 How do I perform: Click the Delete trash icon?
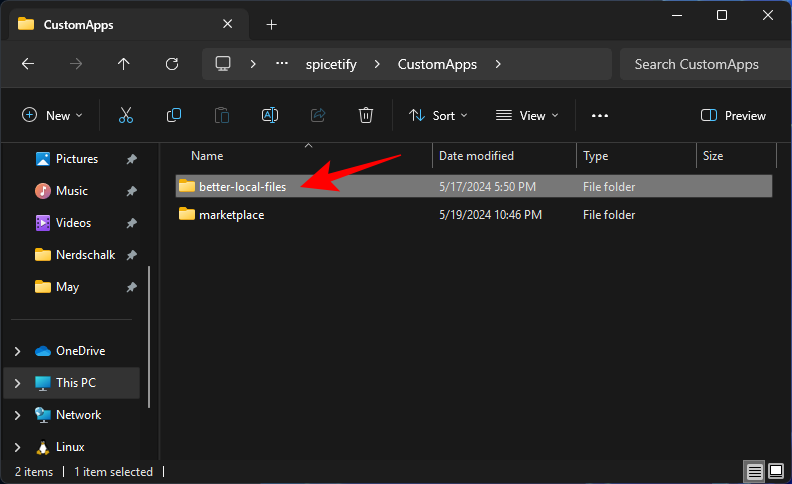366,116
